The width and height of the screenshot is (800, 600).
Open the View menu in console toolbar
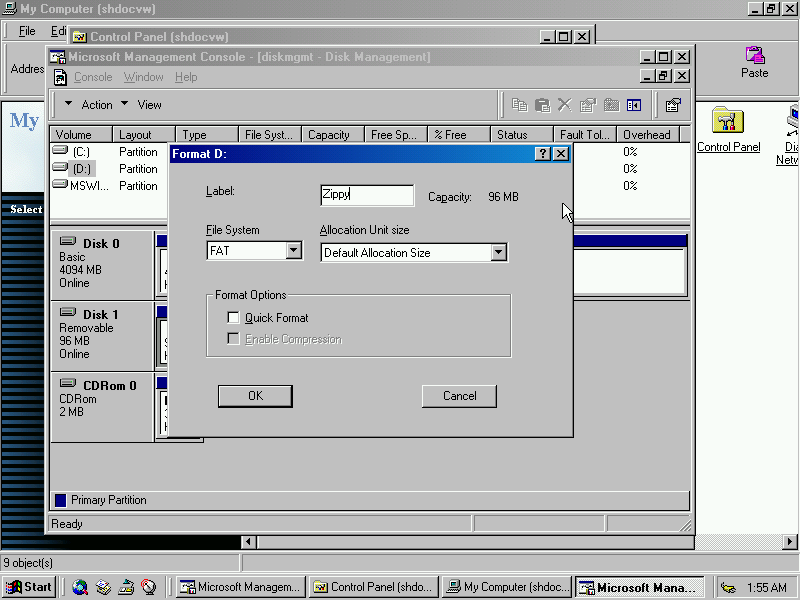click(x=149, y=105)
